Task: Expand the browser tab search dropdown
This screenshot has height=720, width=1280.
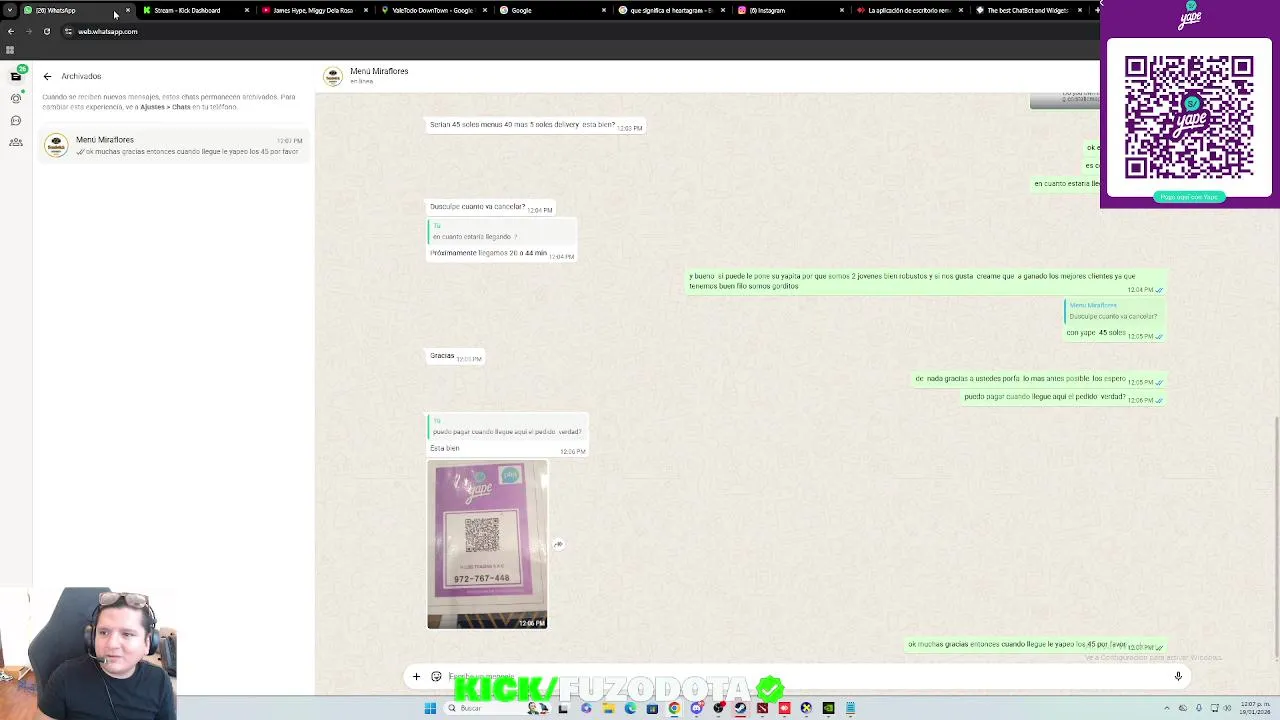Action: point(10,10)
